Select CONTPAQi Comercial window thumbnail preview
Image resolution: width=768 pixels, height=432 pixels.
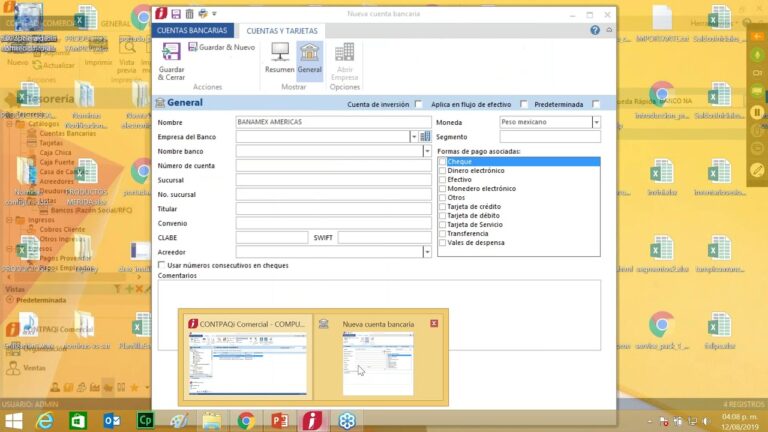click(x=248, y=364)
